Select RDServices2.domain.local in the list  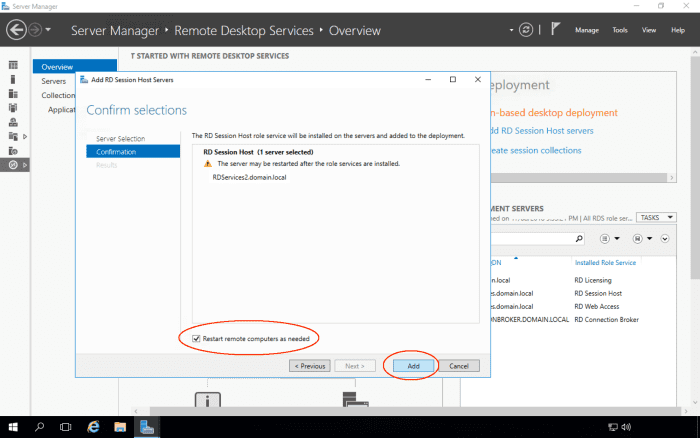pos(249,177)
